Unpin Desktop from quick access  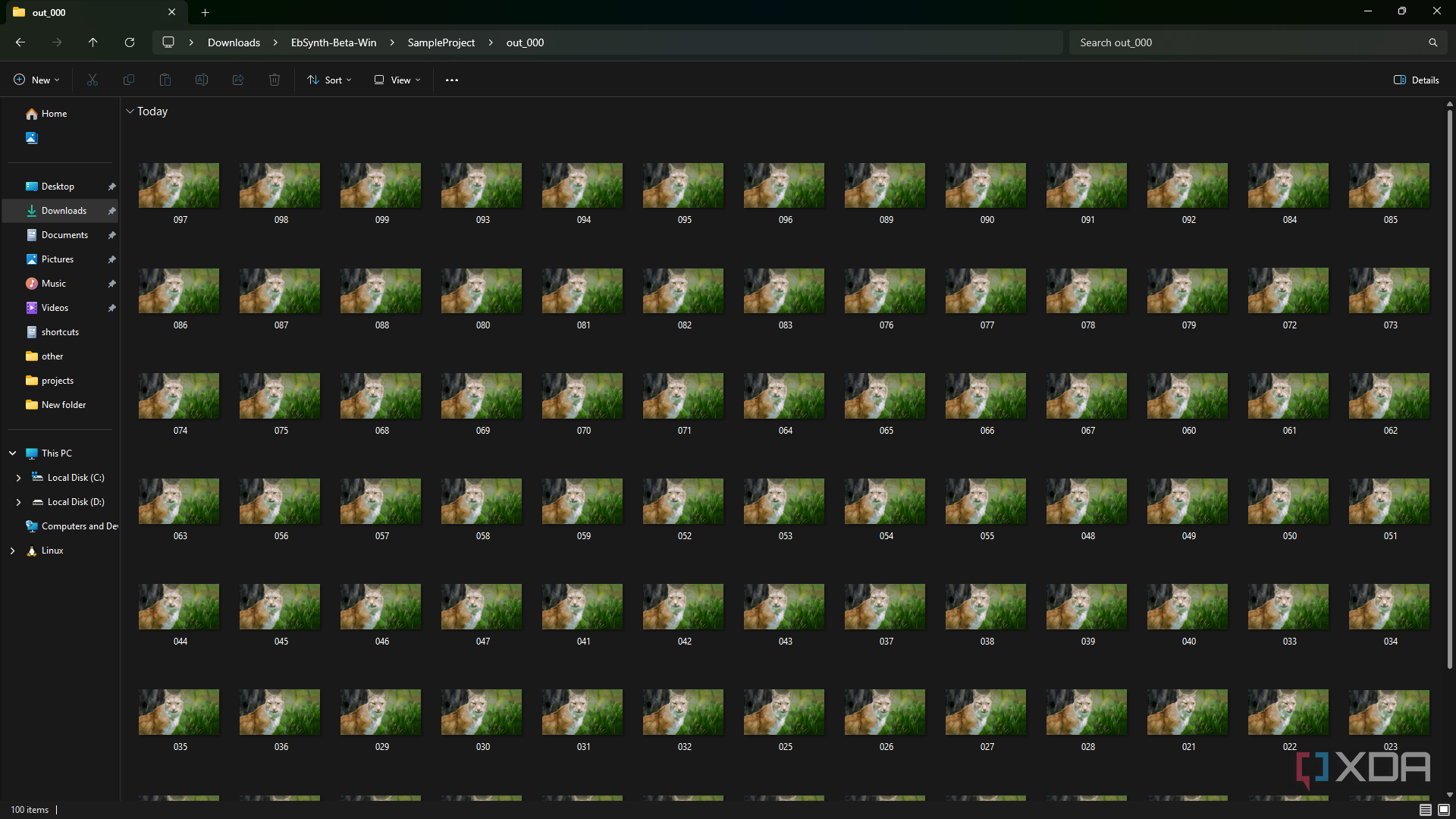point(111,187)
